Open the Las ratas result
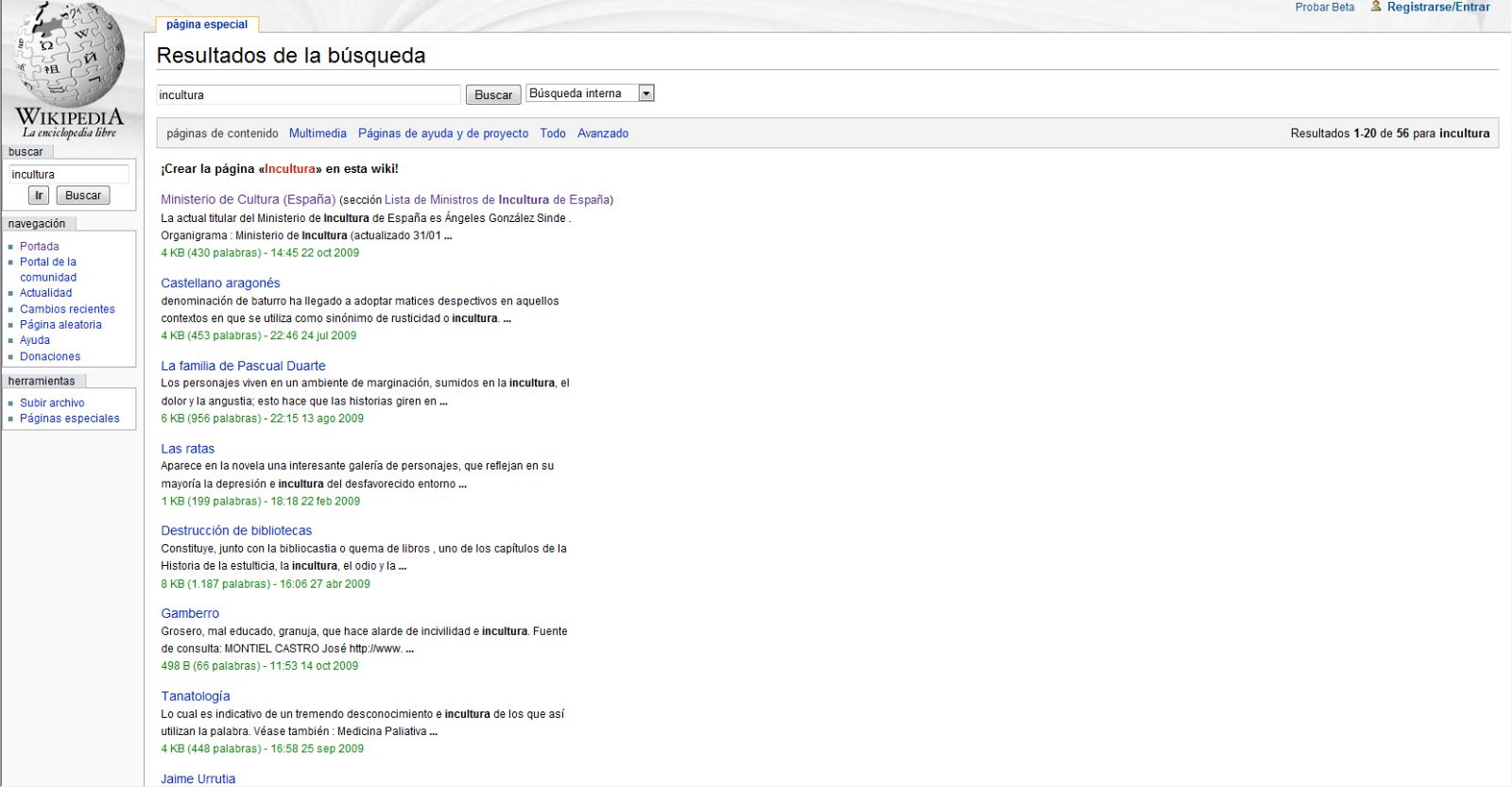This screenshot has height=787, width=1512. (187, 449)
